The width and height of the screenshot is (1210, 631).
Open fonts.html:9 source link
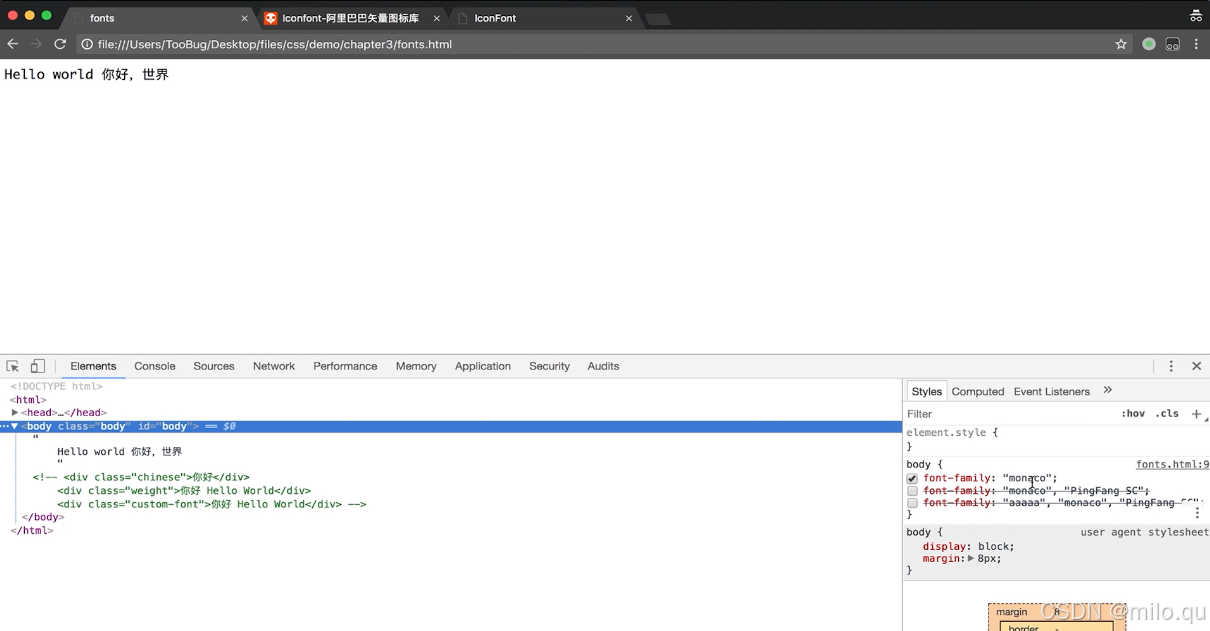pos(1172,465)
